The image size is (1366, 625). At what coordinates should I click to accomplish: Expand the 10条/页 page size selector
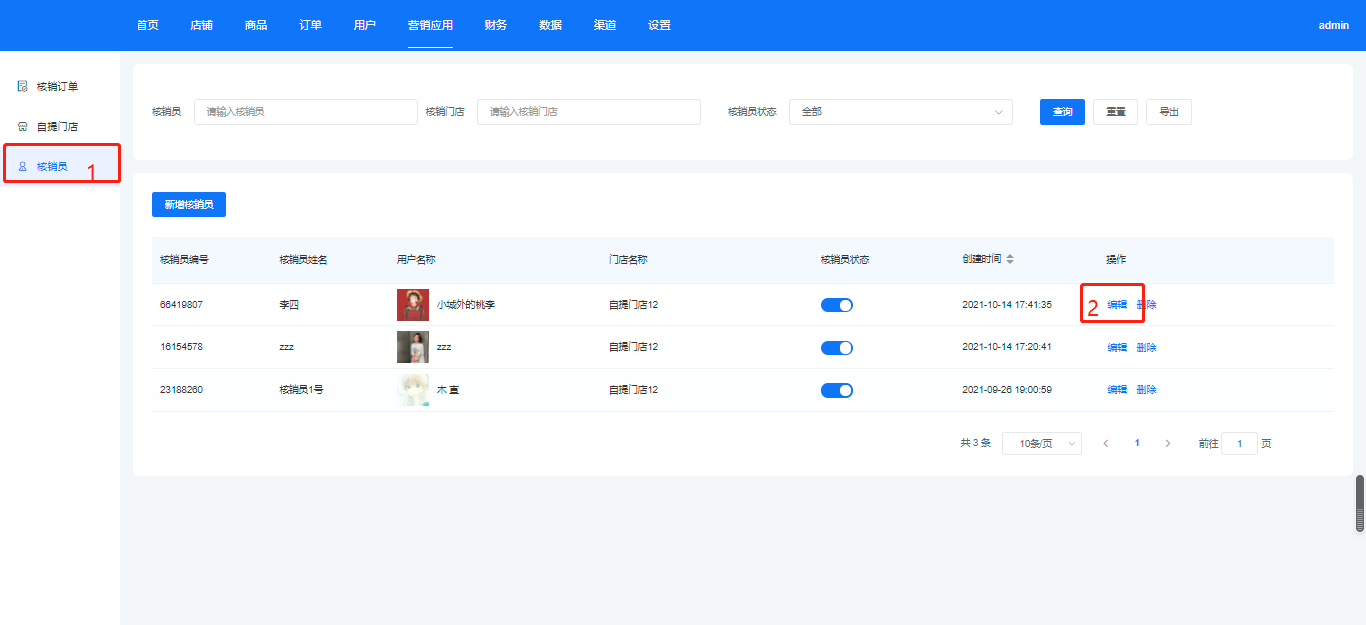[1041, 443]
